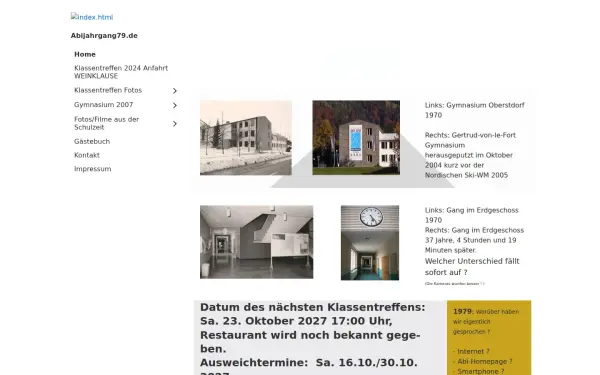The width and height of the screenshot is (600, 375).
Task: View the colour Gertrud-von-le-Fort Gymnasium photo
Action: [356, 138]
